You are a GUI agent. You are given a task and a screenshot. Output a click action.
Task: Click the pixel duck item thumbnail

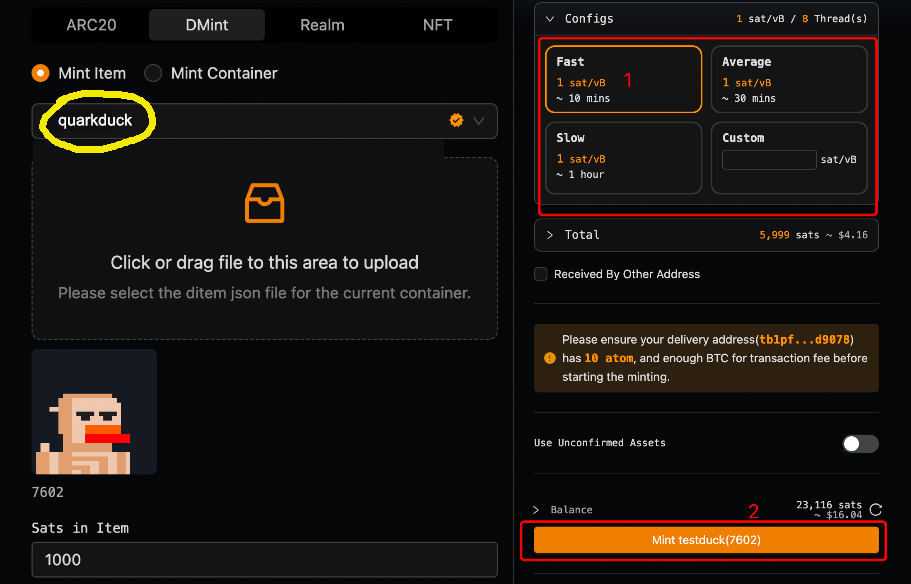pos(94,412)
